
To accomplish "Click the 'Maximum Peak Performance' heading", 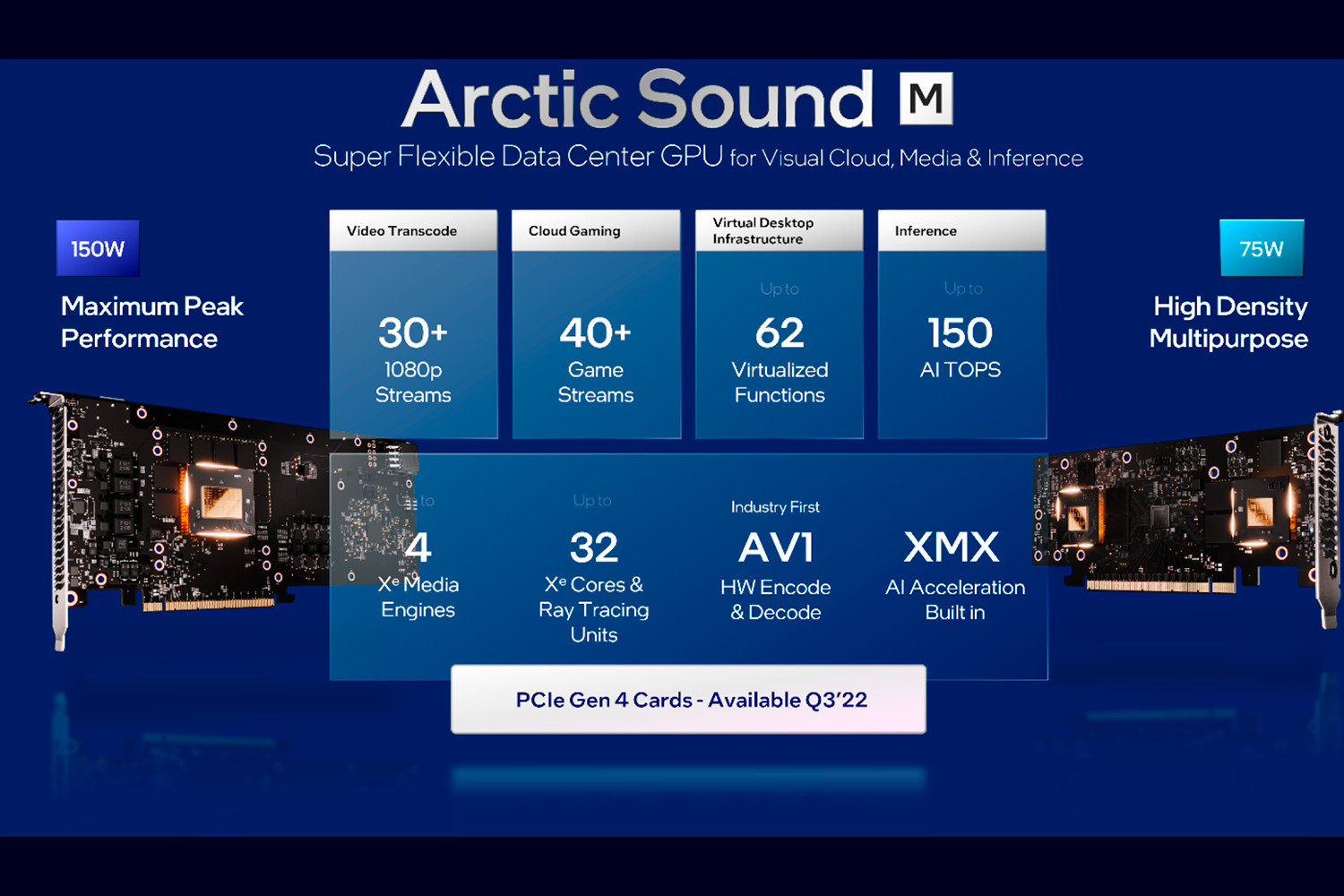I will (x=151, y=323).
